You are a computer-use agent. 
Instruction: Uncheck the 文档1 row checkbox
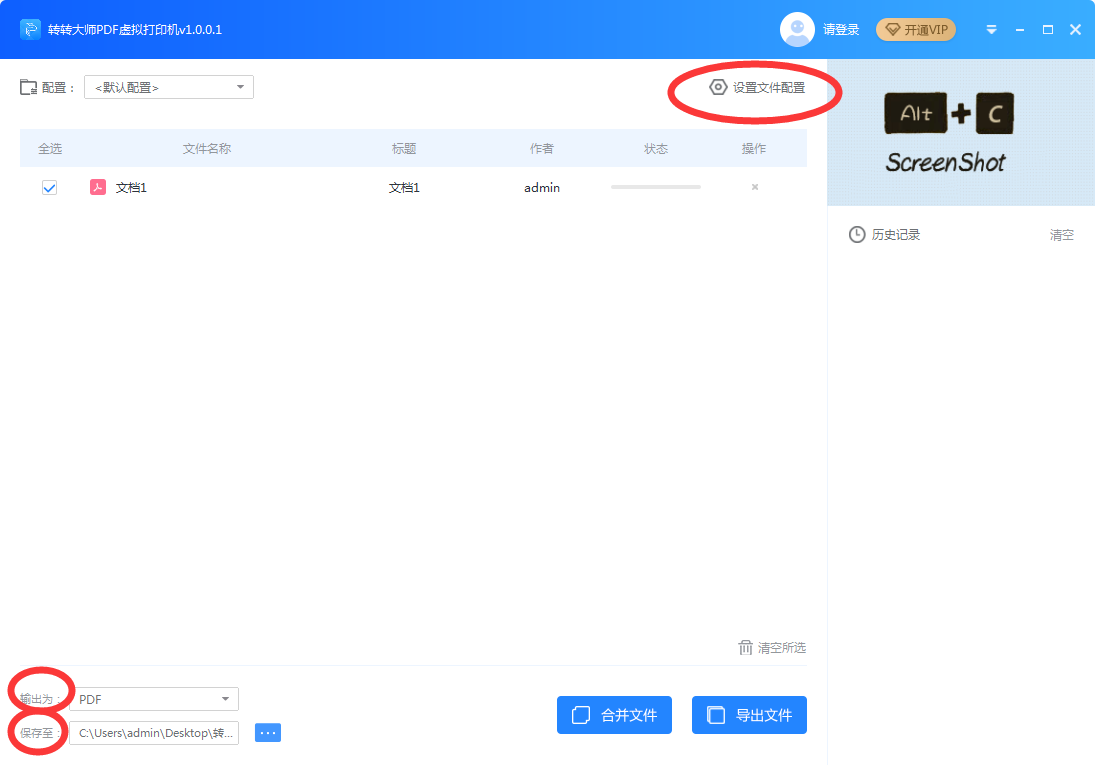point(49,187)
